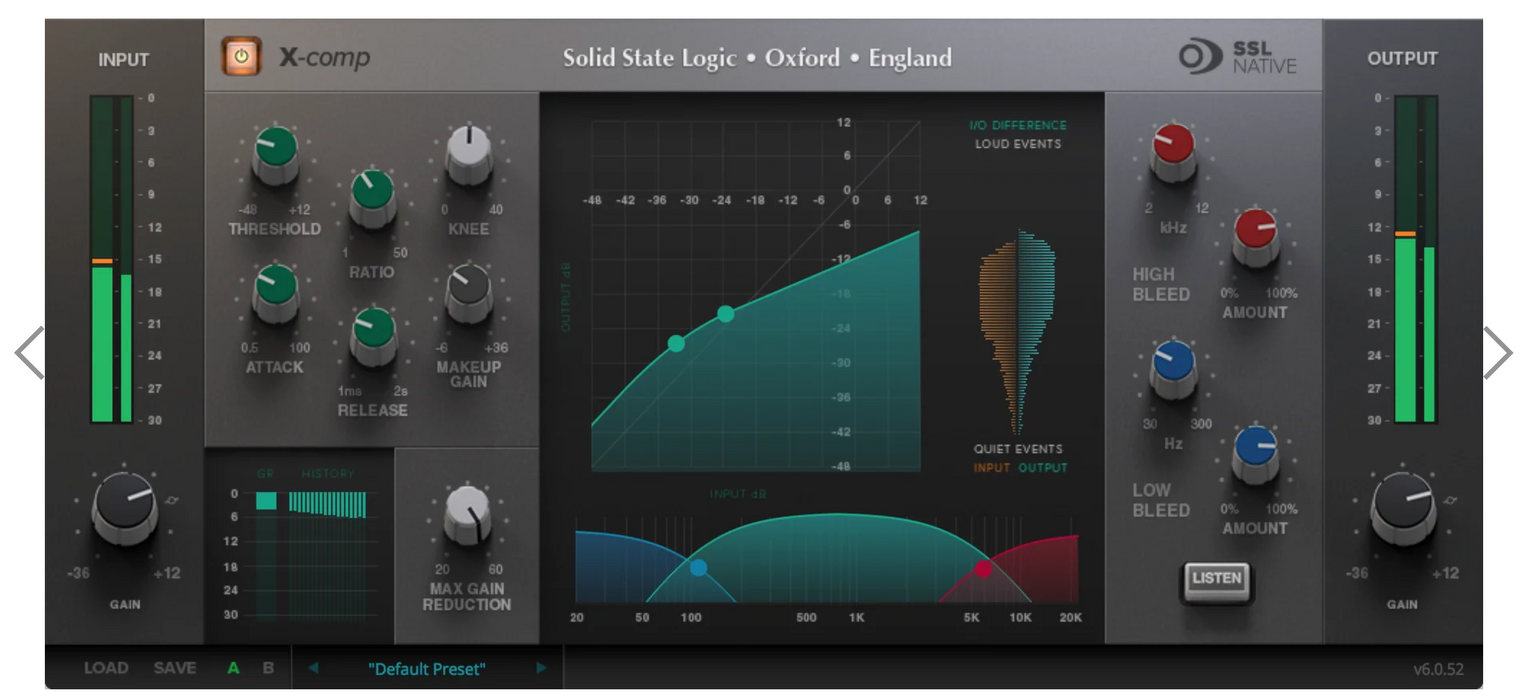Click the red High Bleed kHz knob
Image resolution: width=1528 pixels, height=700 pixels.
(x=1173, y=154)
